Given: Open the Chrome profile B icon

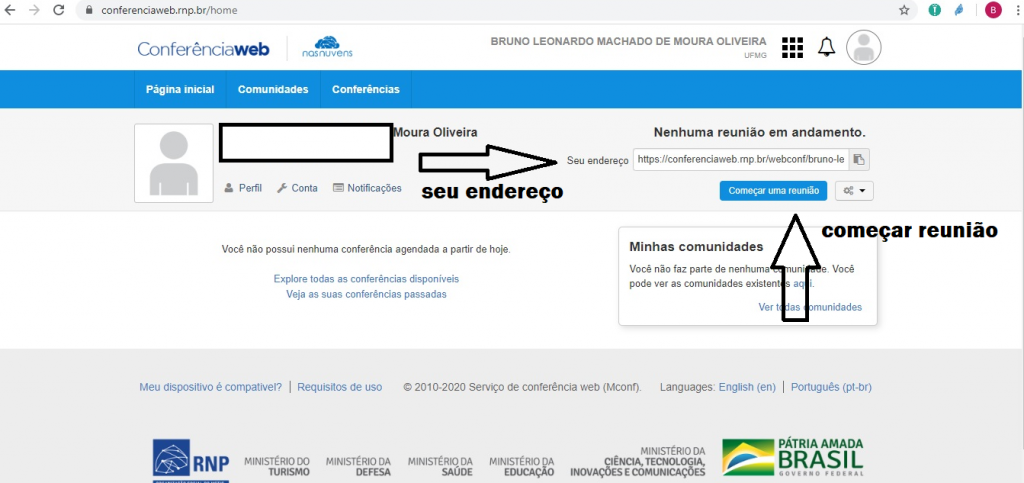Looking at the screenshot, I should click(x=993, y=10).
